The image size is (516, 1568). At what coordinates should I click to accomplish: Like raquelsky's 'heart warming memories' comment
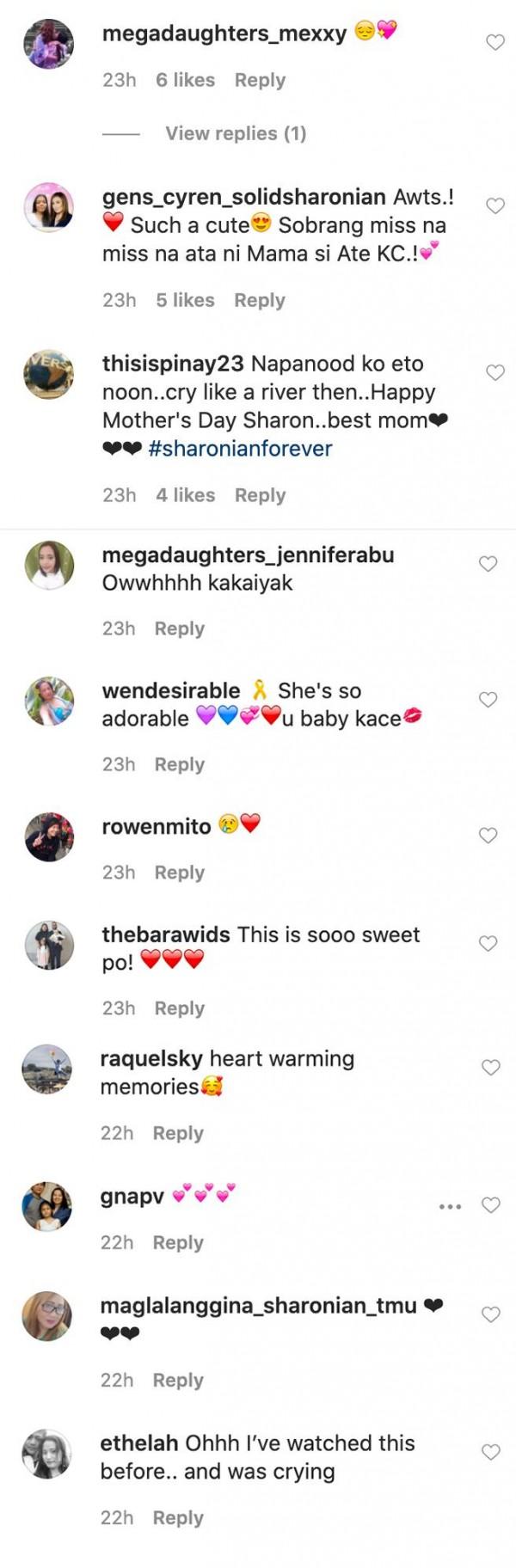click(x=490, y=1068)
